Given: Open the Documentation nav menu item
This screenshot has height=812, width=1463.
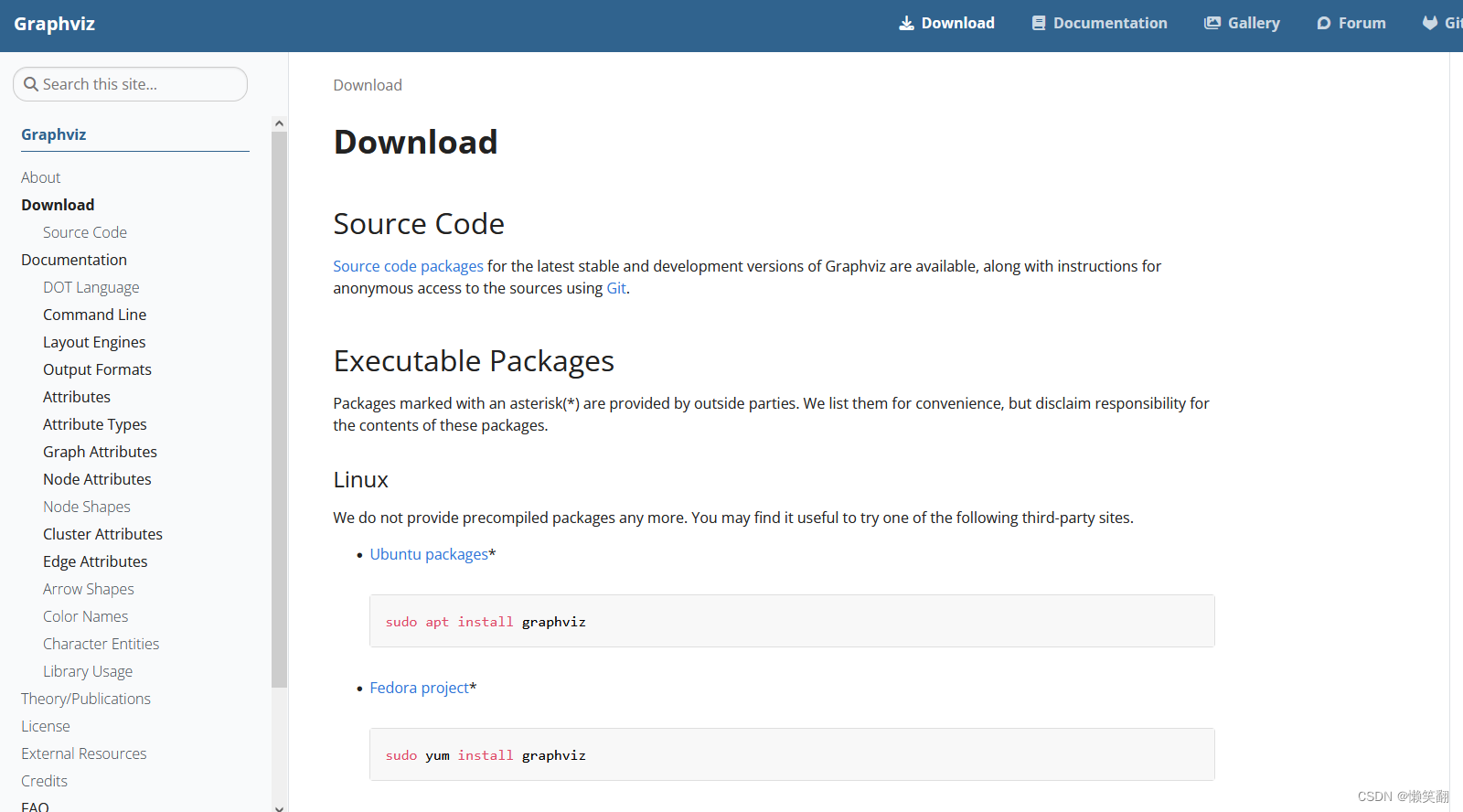Looking at the screenshot, I should coord(1100,24).
